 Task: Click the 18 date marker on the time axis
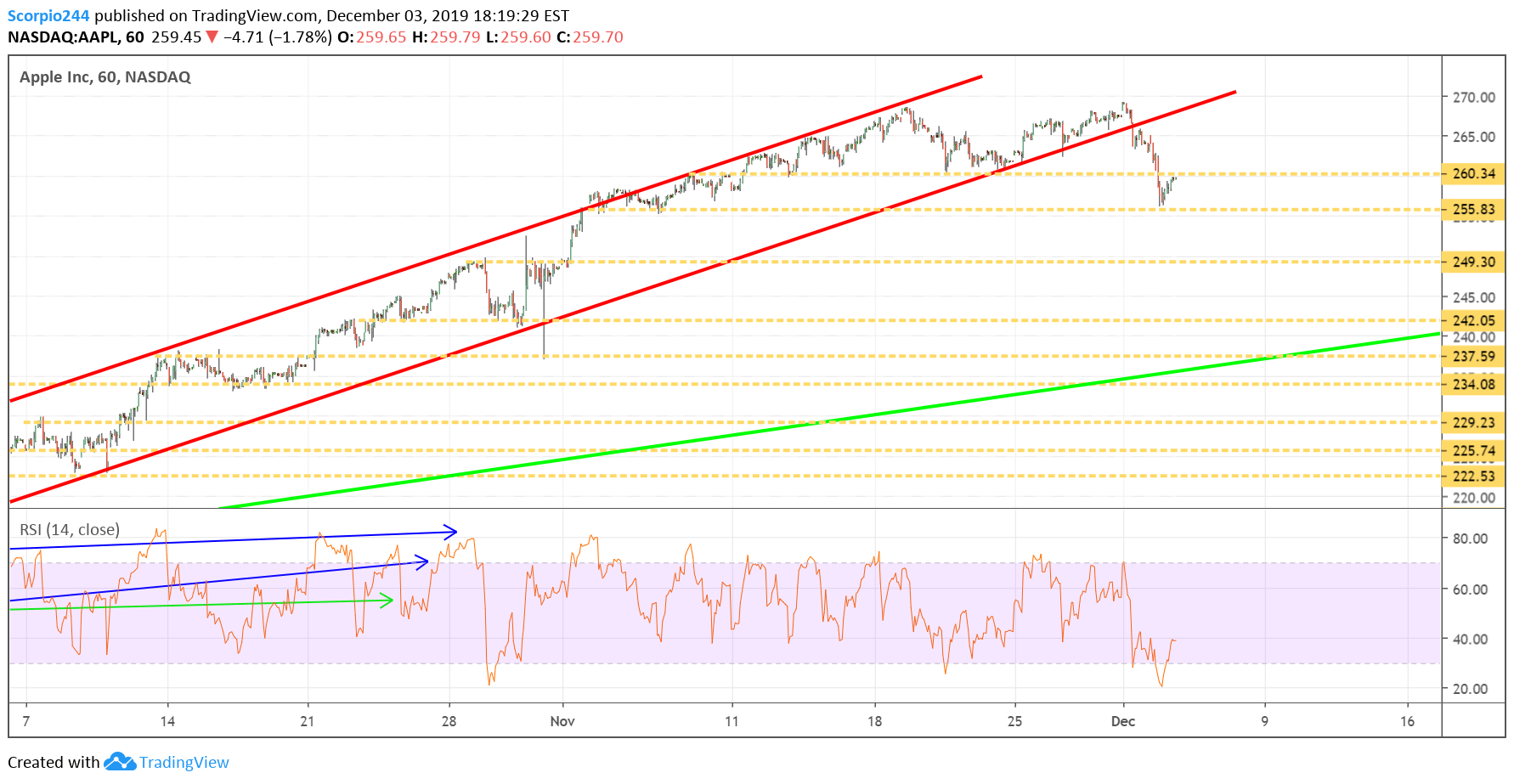coord(874,721)
